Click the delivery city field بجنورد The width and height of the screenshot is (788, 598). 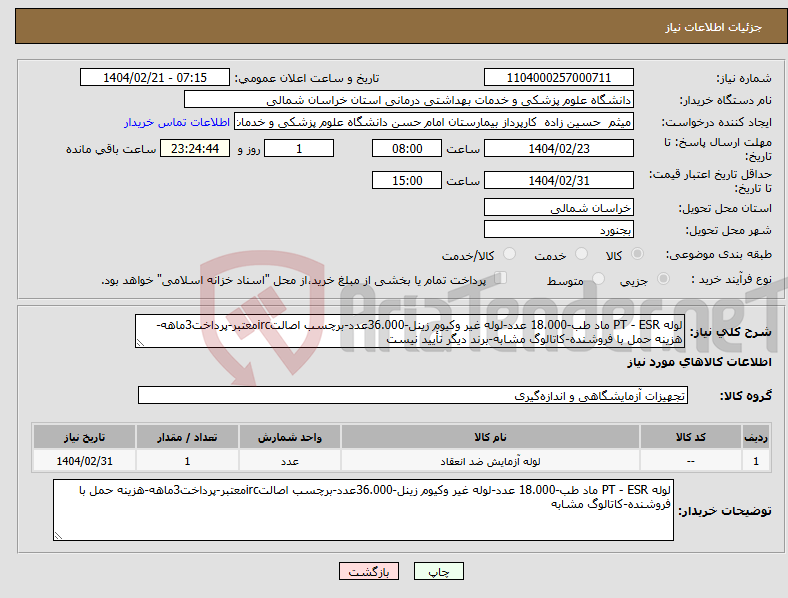[x=558, y=229]
